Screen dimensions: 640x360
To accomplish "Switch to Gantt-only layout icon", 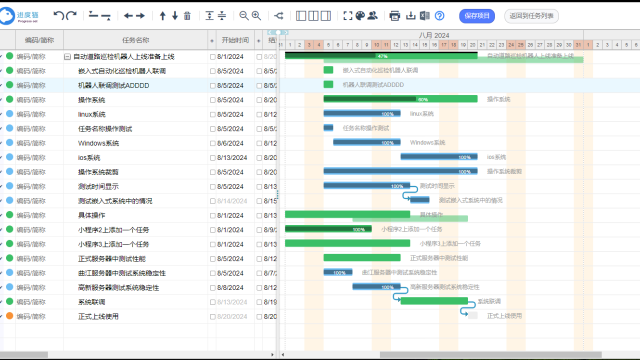I will [326, 16].
